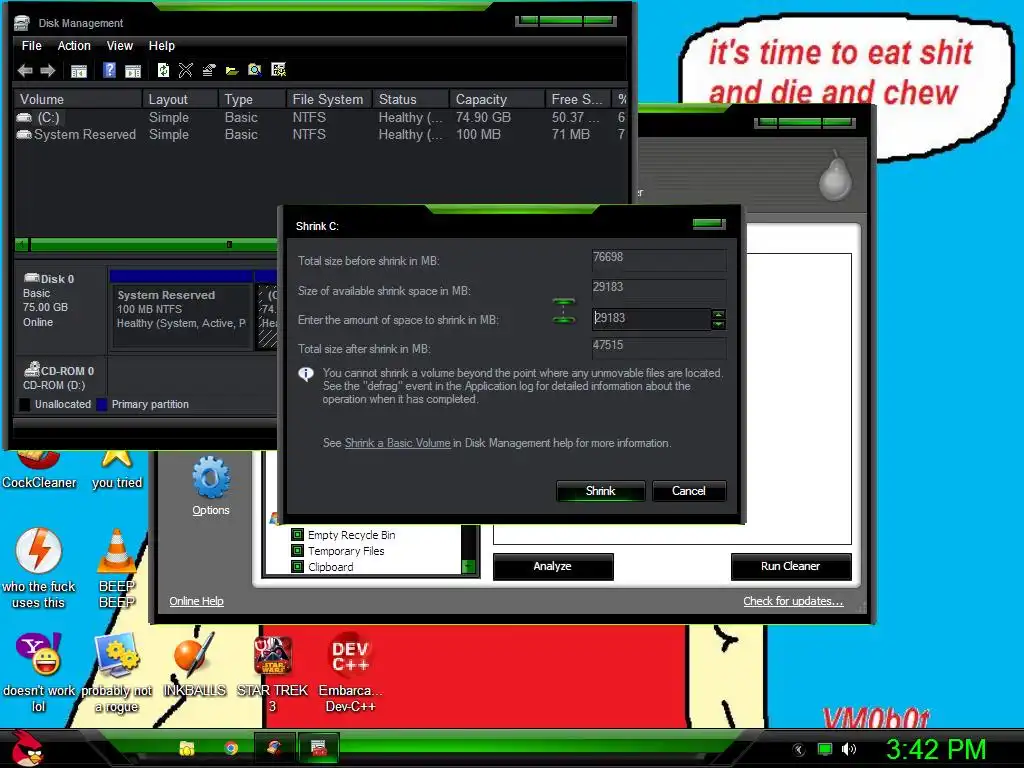Click the CCleaner list scroll-down arrow
The image size is (1024, 768).
[x=468, y=566]
